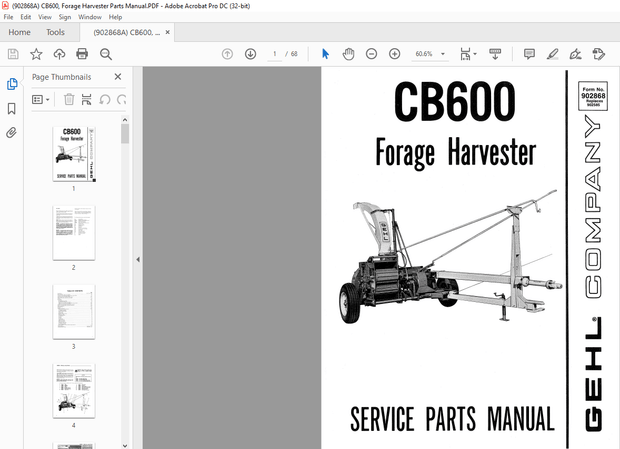Switch to the Home tab
Image resolution: width=620 pixels, height=449 pixels.
coord(19,32)
